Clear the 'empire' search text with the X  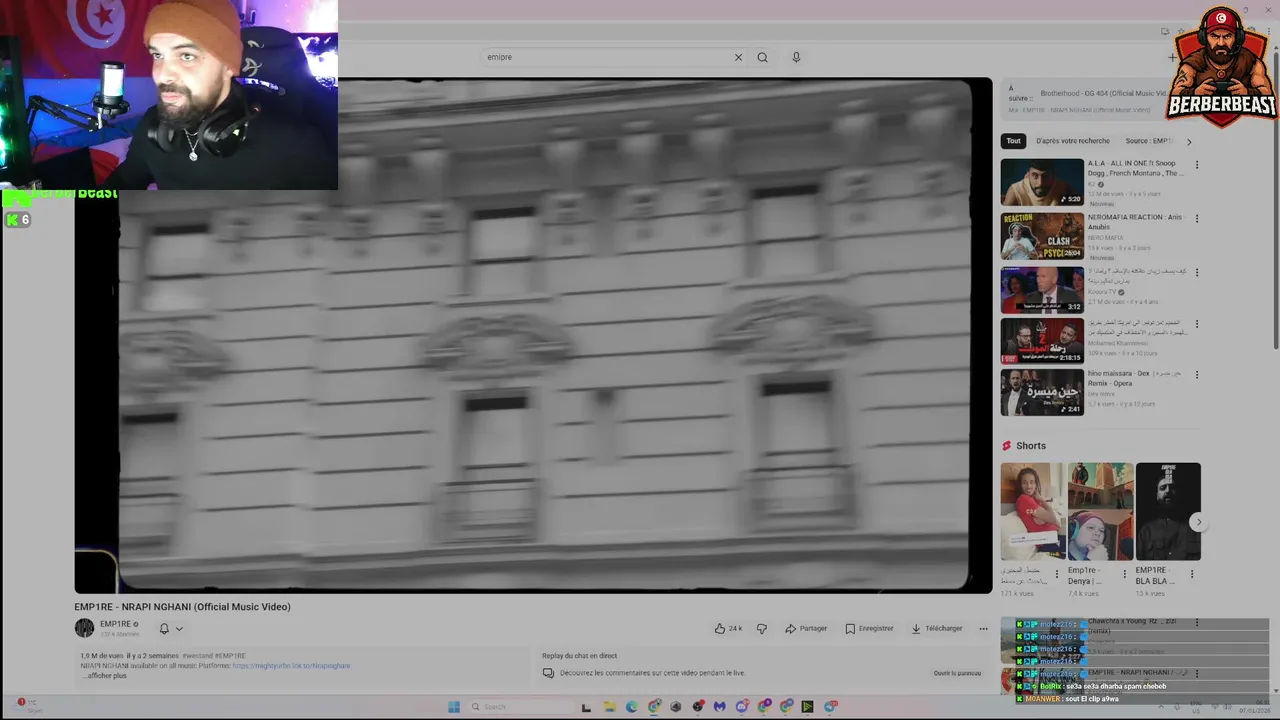(738, 57)
